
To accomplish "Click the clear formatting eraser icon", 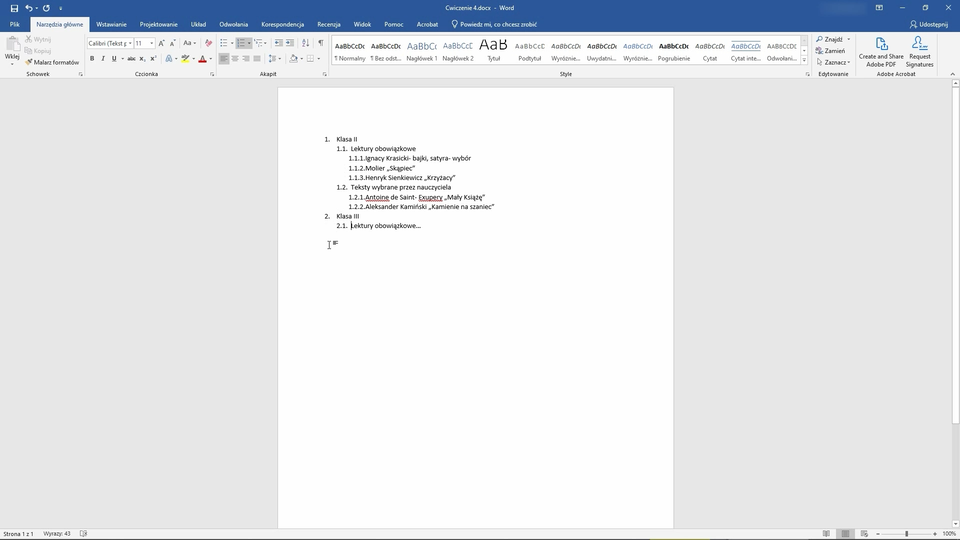I will [208, 43].
